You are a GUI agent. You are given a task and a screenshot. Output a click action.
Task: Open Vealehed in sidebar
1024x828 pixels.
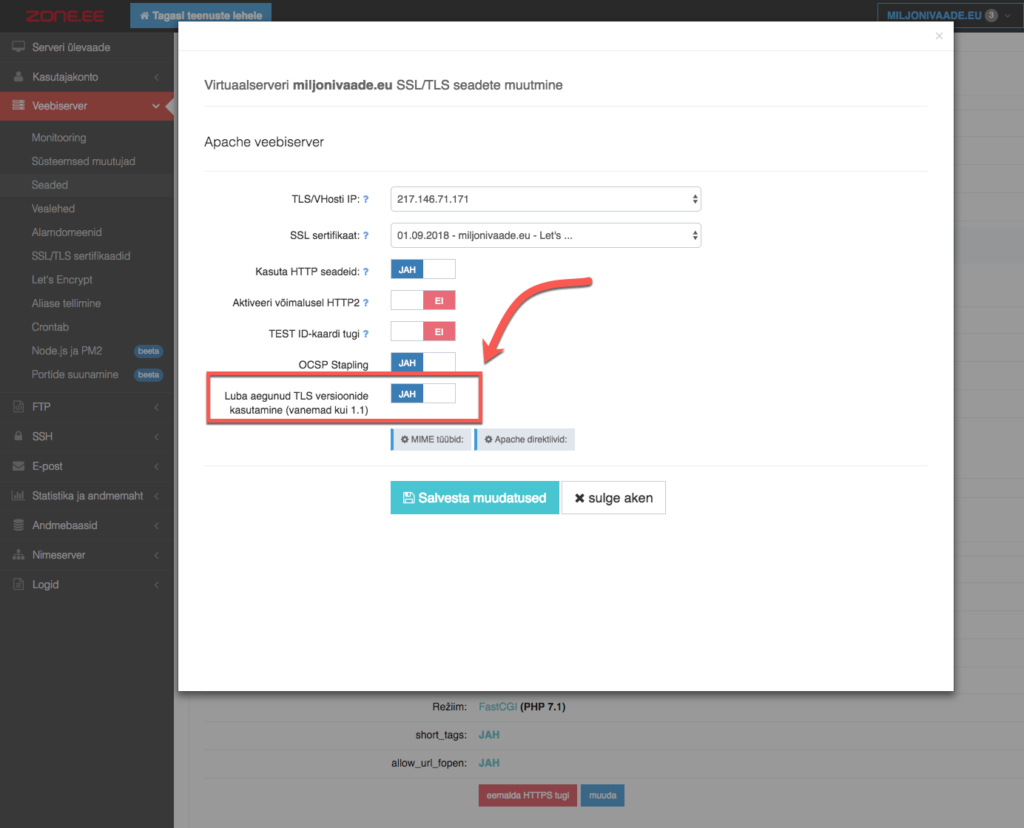pos(53,208)
